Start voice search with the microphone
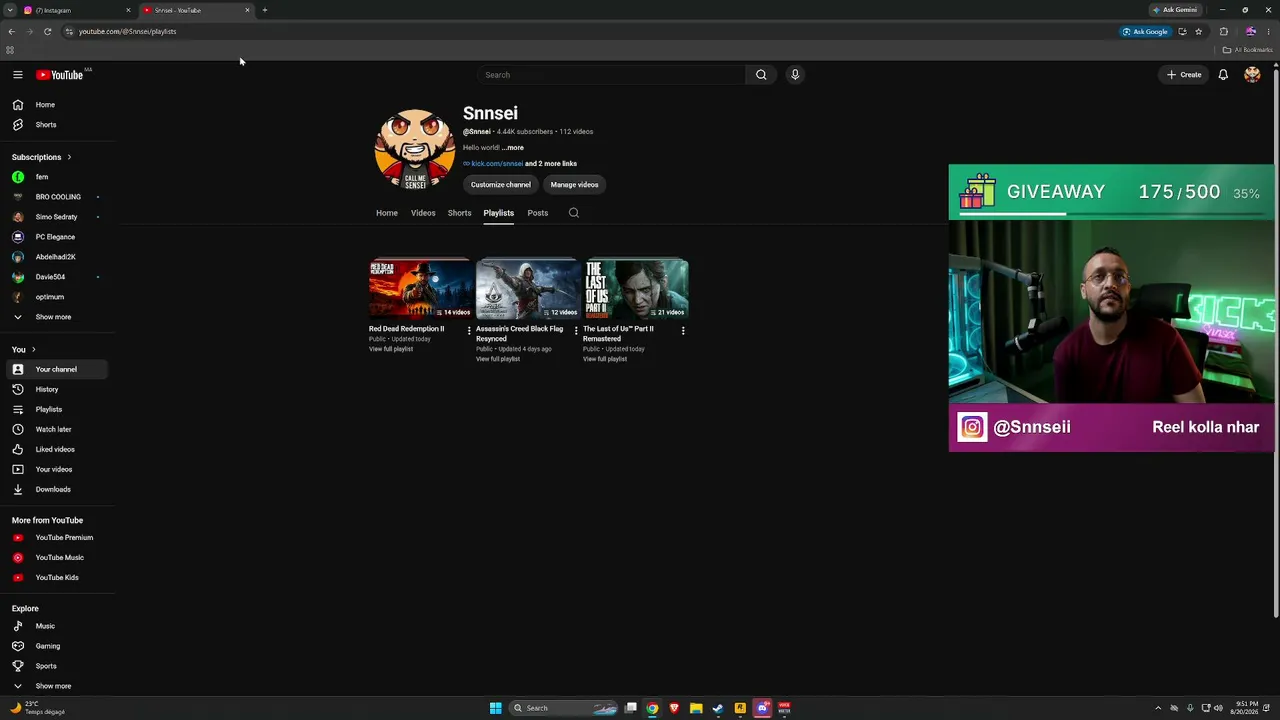Image resolution: width=1280 pixels, height=720 pixels. (795, 75)
